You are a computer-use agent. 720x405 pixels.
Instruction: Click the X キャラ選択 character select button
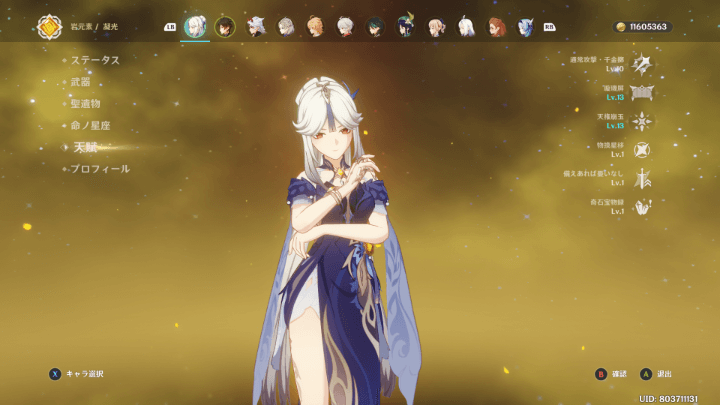pyautogui.click(x=76, y=374)
